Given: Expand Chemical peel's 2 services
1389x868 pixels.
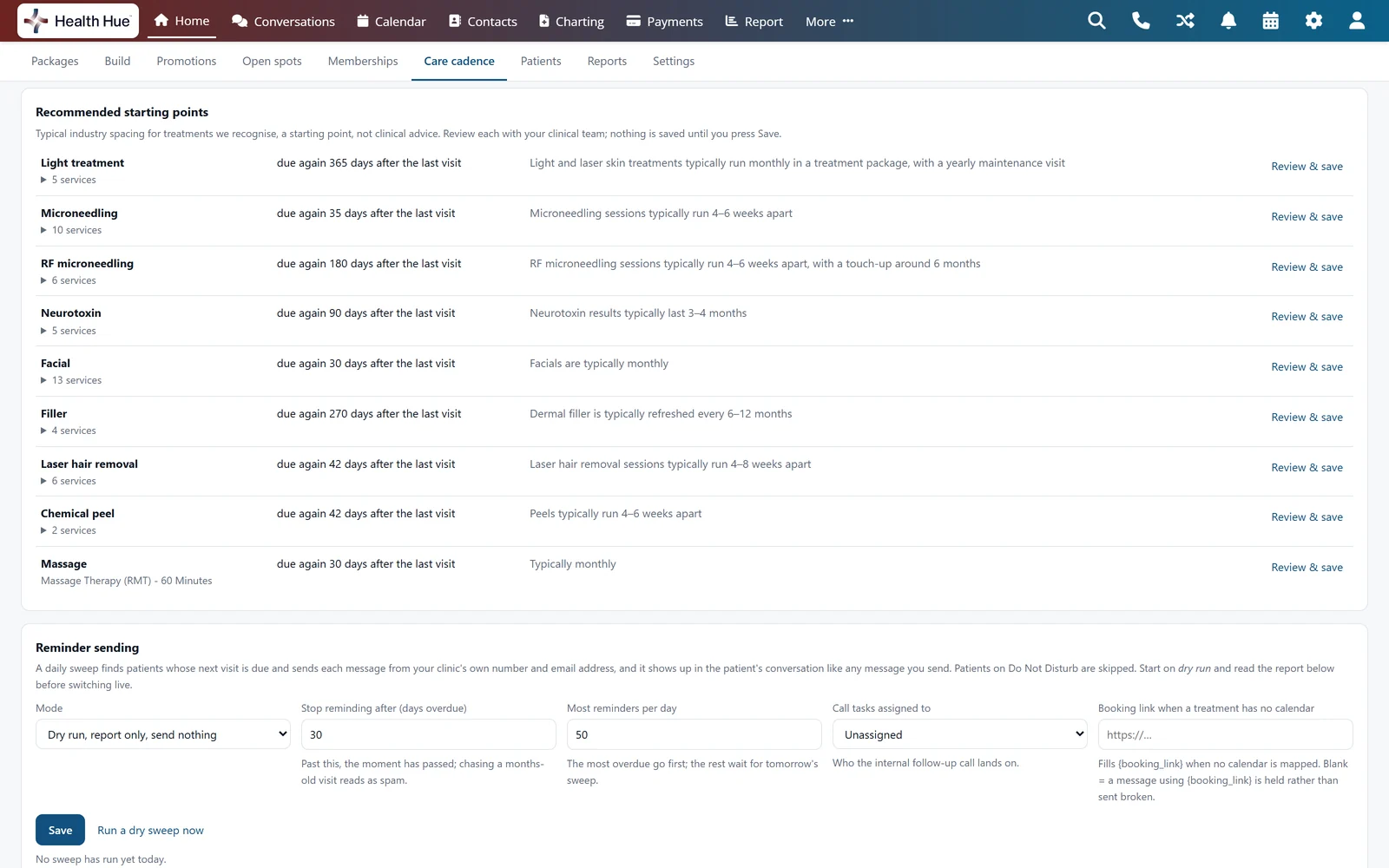Looking at the screenshot, I should [x=69, y=530].
